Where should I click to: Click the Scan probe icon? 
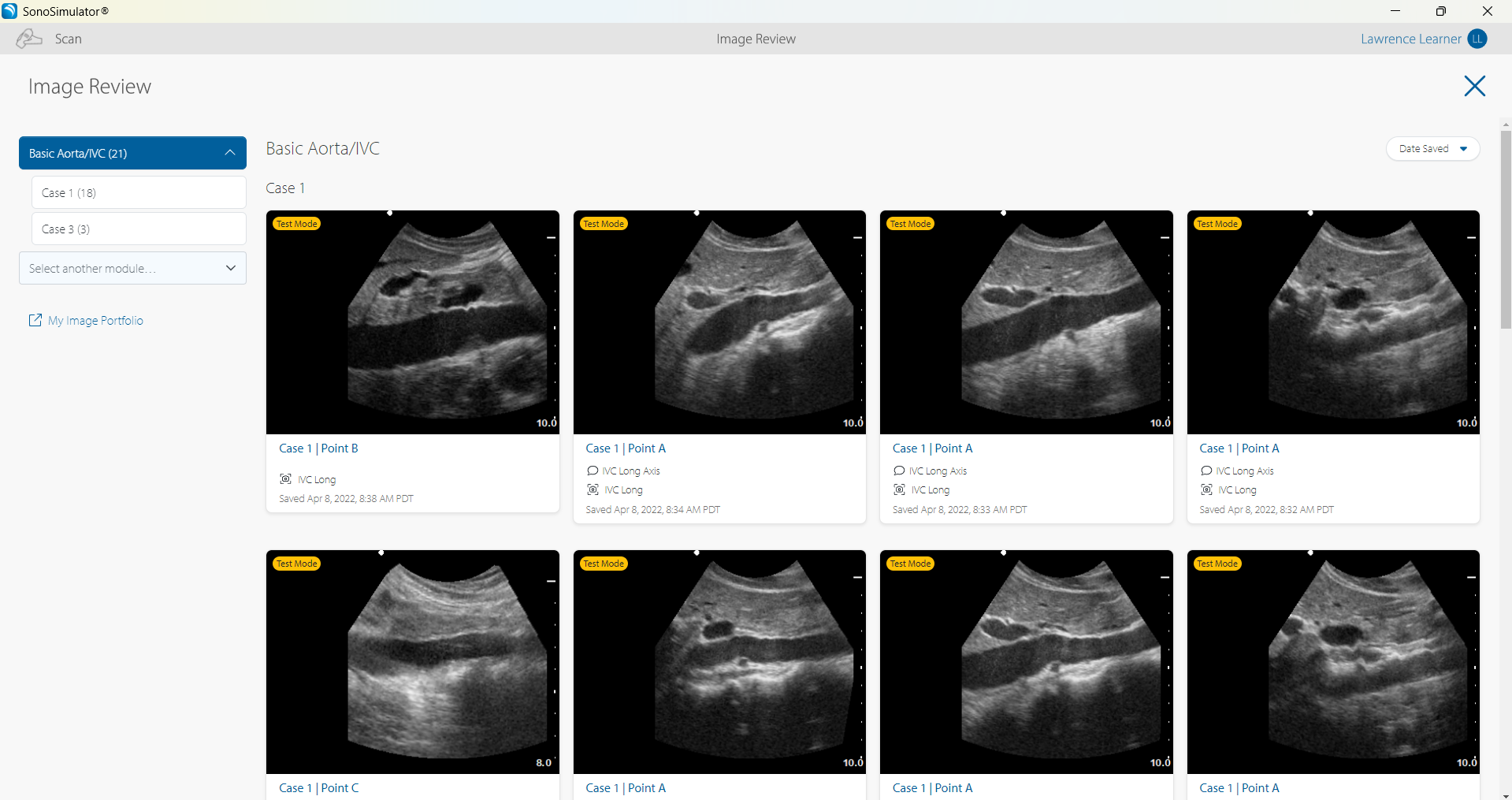(x=29, y=39)
